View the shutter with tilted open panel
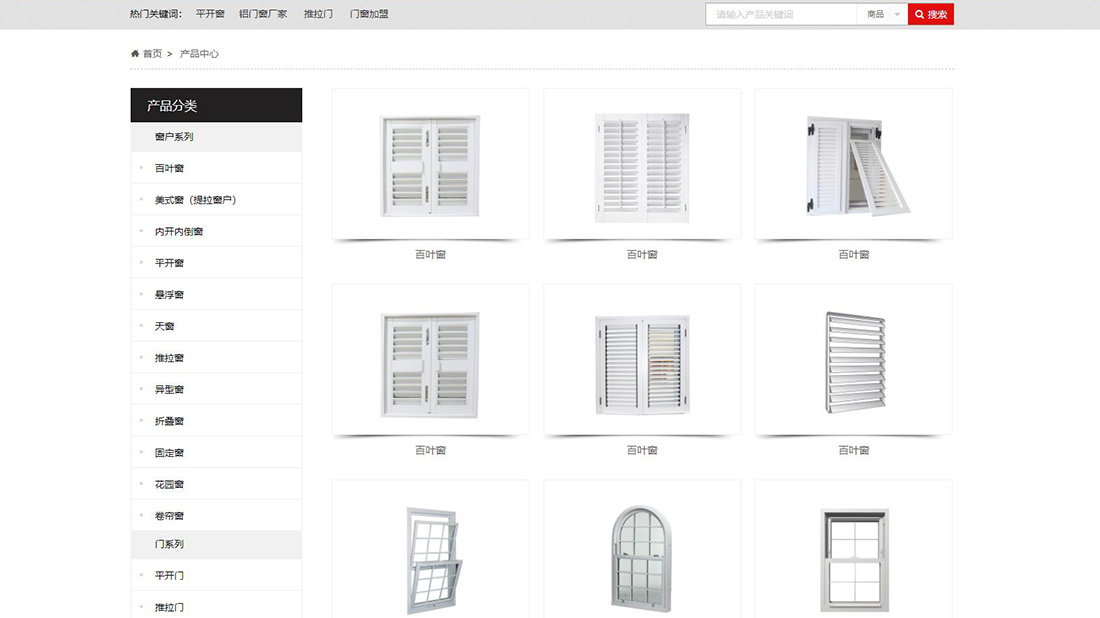This screenshot has width=1100, height=618. tap(853, 166)
